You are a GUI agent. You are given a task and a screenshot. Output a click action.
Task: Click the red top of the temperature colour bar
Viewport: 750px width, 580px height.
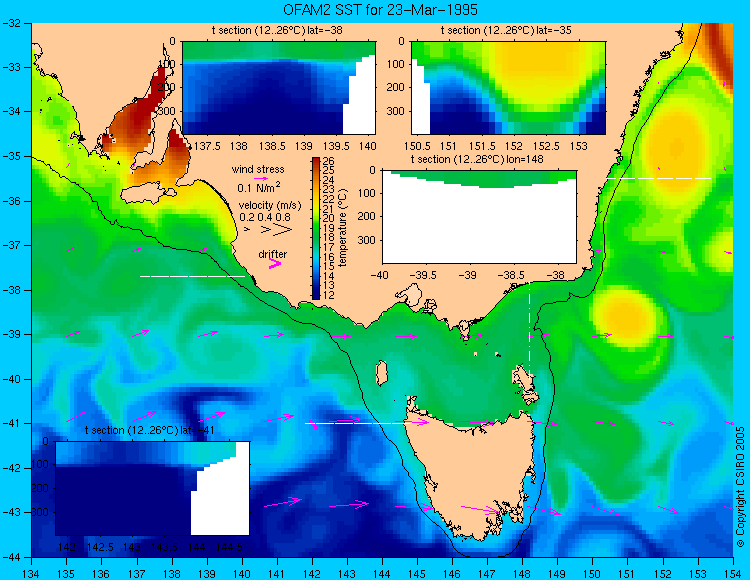[316, 163]
